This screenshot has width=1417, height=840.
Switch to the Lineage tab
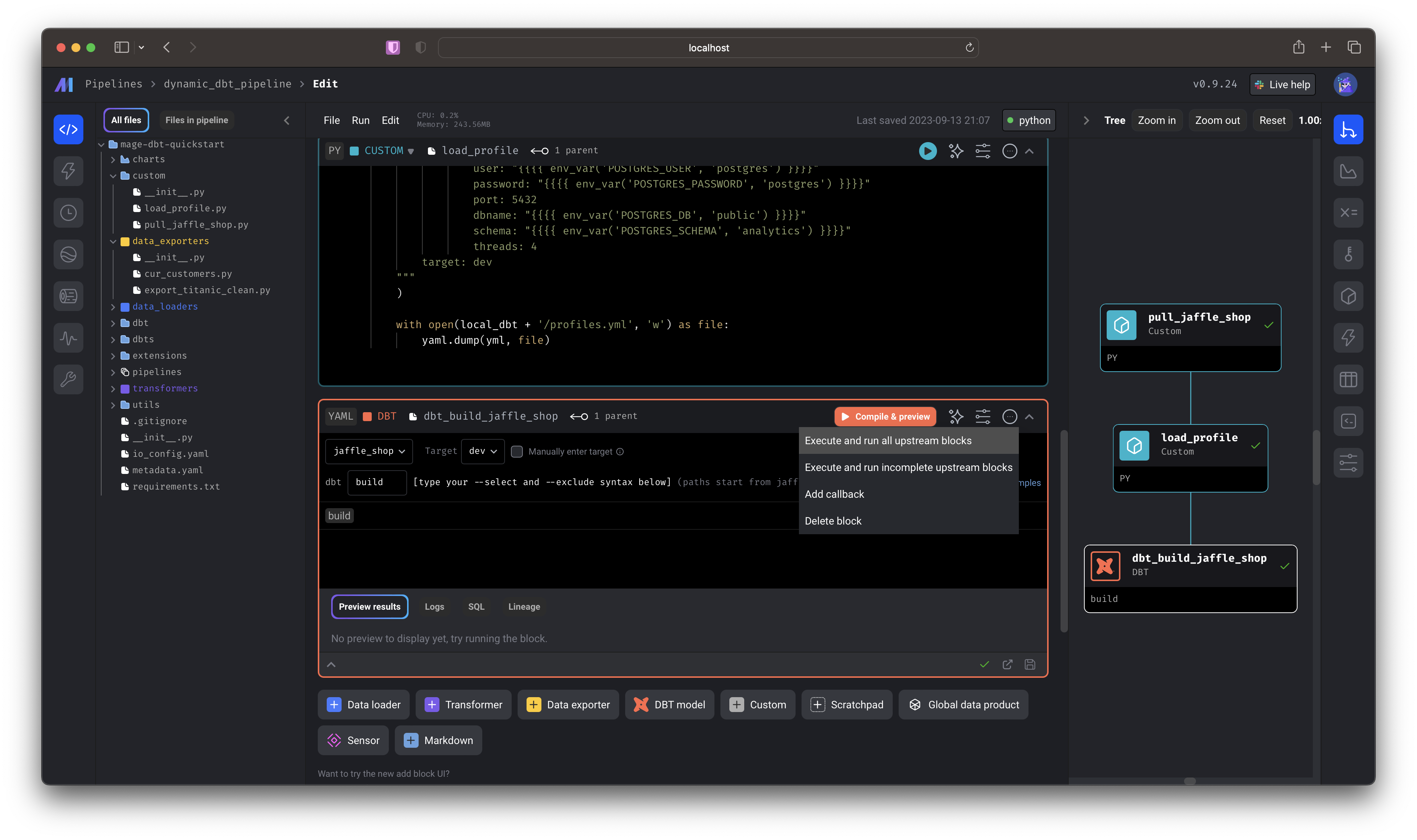click(x=524, y=607)
